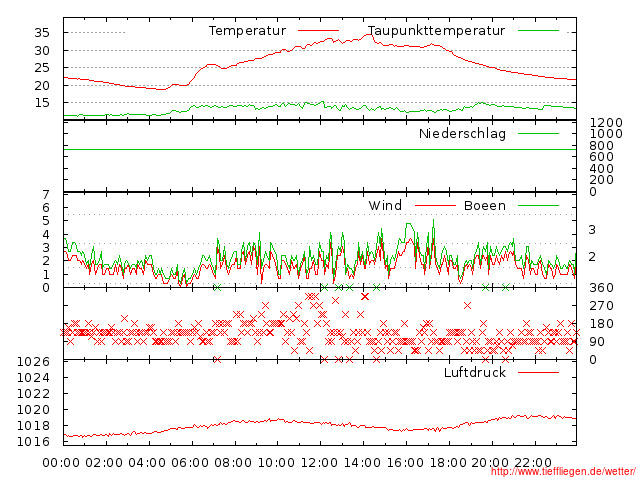Click the 35 value on temperature axis

tap(42, 33)
